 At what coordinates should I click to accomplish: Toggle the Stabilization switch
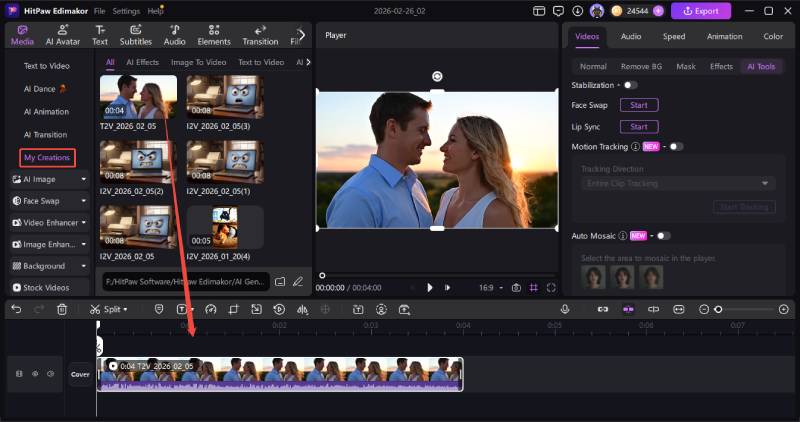click(x=630, y=85)
